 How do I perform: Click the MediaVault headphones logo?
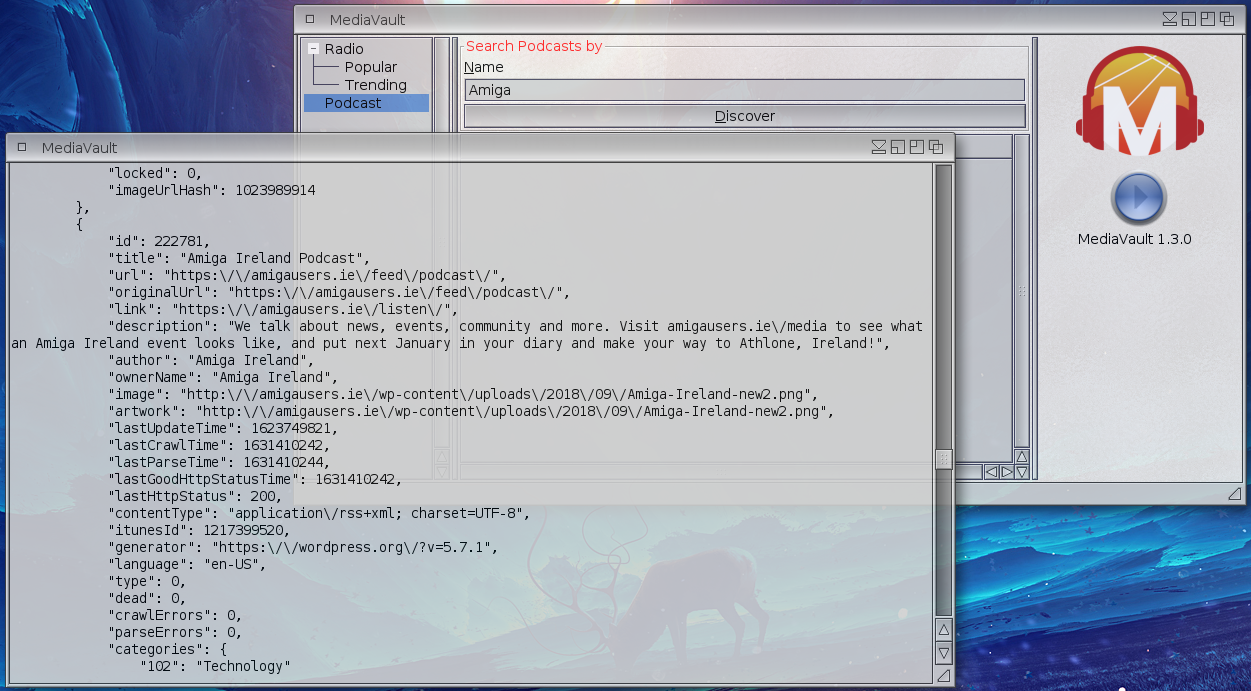click(1139, 101)
